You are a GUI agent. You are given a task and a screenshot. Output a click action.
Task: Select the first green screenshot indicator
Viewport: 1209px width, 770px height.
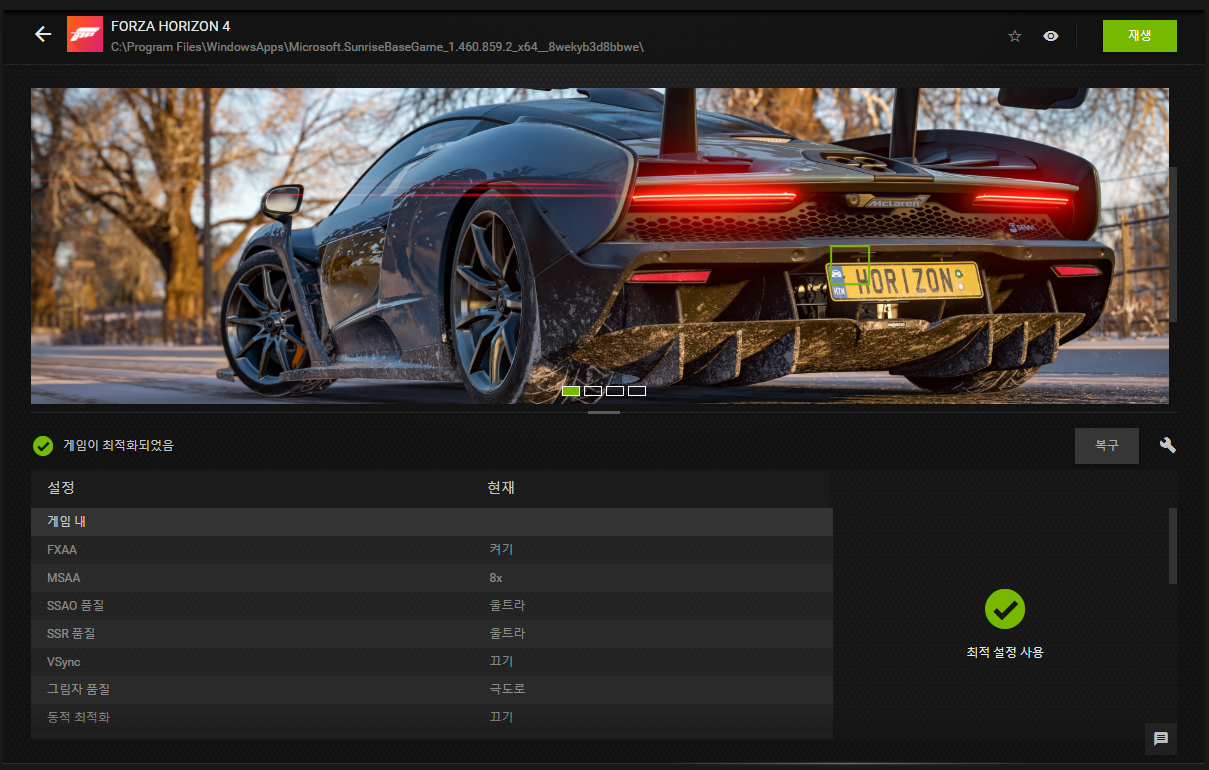(571, 391)
